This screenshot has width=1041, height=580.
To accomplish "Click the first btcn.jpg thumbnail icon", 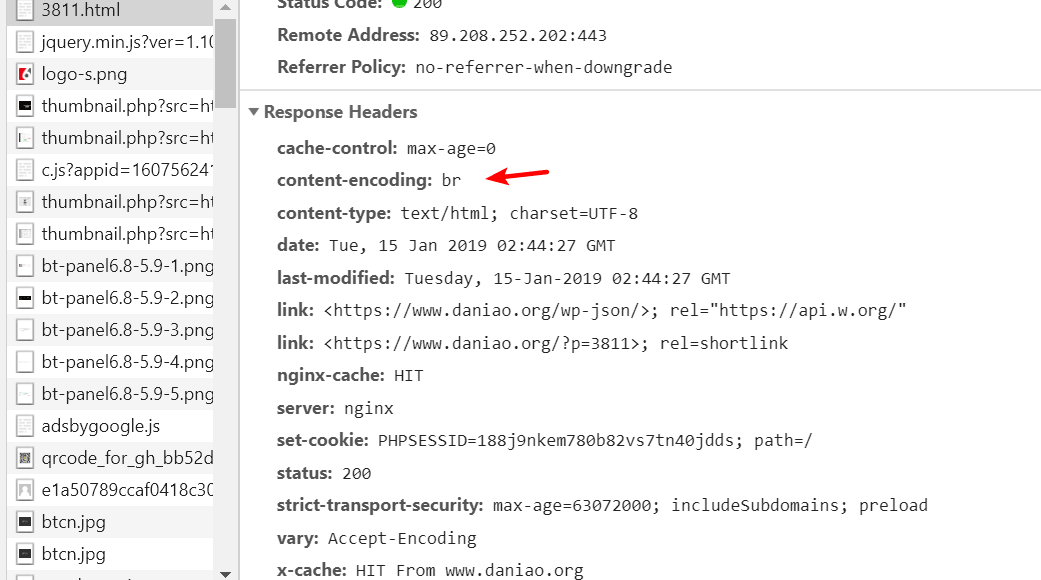I will (25, 522).
